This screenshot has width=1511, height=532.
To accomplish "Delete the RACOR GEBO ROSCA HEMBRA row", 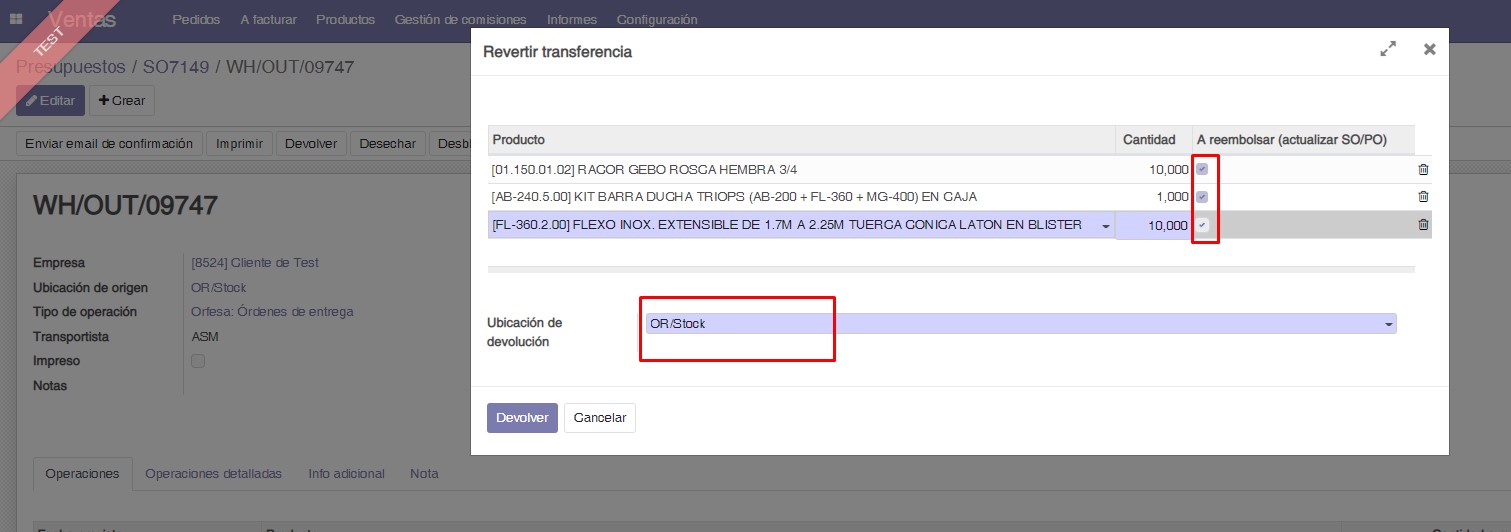I will (1423, 170).
